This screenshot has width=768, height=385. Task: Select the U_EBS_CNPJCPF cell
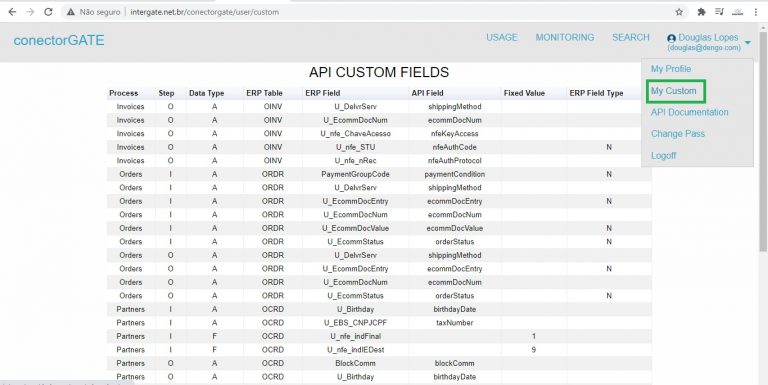[x=356, y=323]
